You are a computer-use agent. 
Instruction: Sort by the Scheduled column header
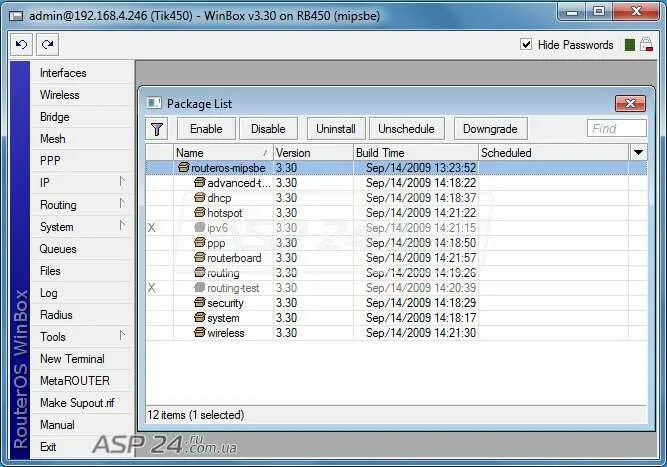[554, 153]
